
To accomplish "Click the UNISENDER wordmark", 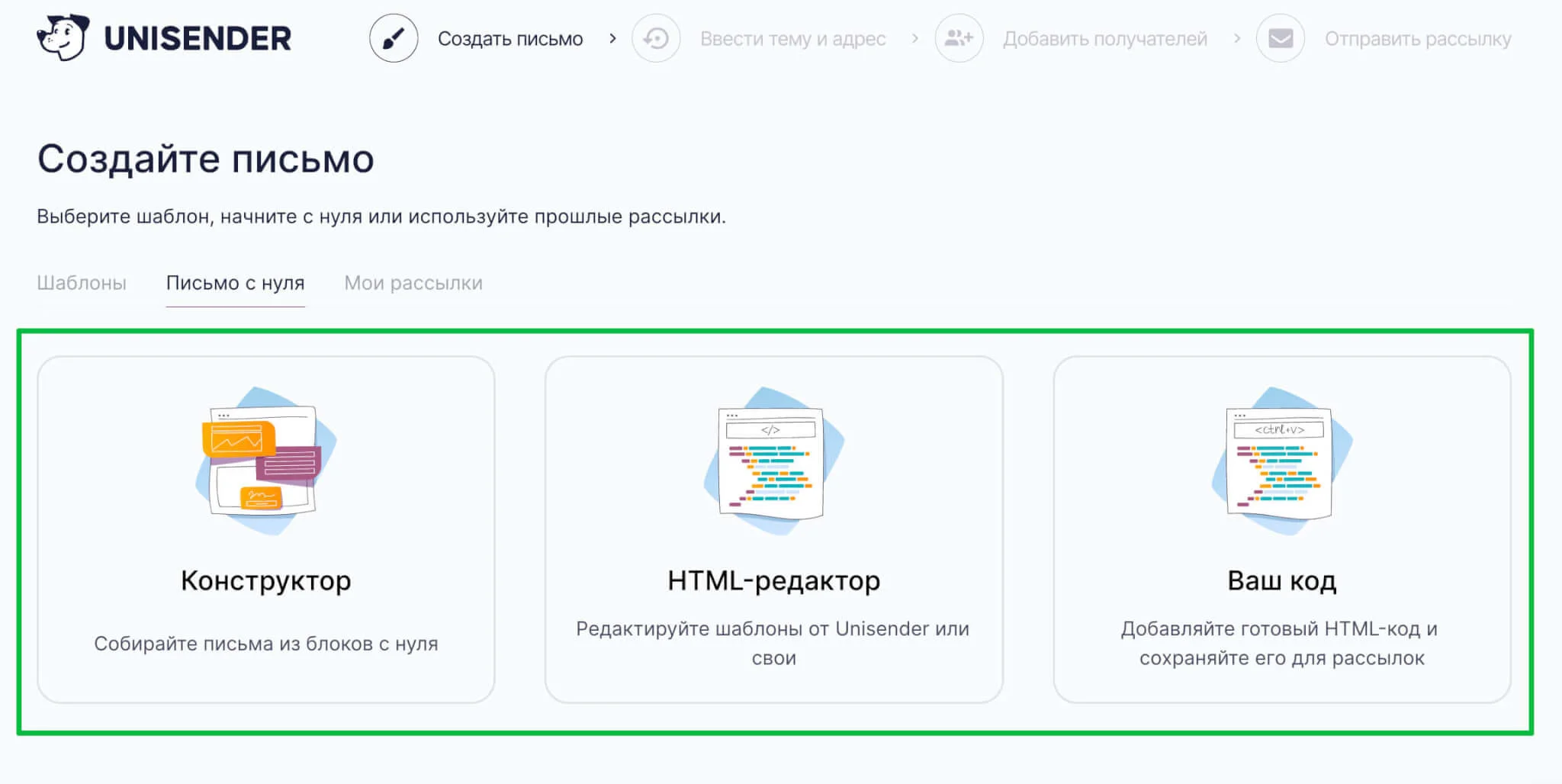I will [x=198, y=39].
